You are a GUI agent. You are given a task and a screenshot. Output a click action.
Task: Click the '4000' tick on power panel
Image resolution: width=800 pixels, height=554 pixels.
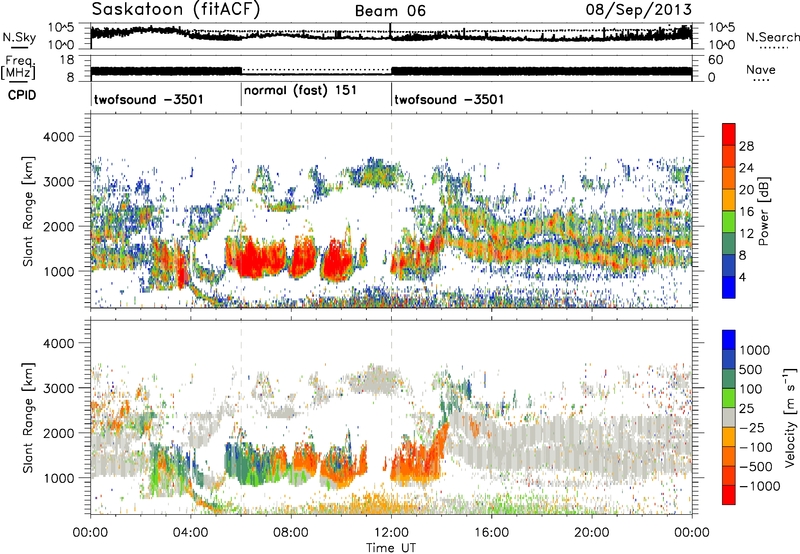pos(58,137)
